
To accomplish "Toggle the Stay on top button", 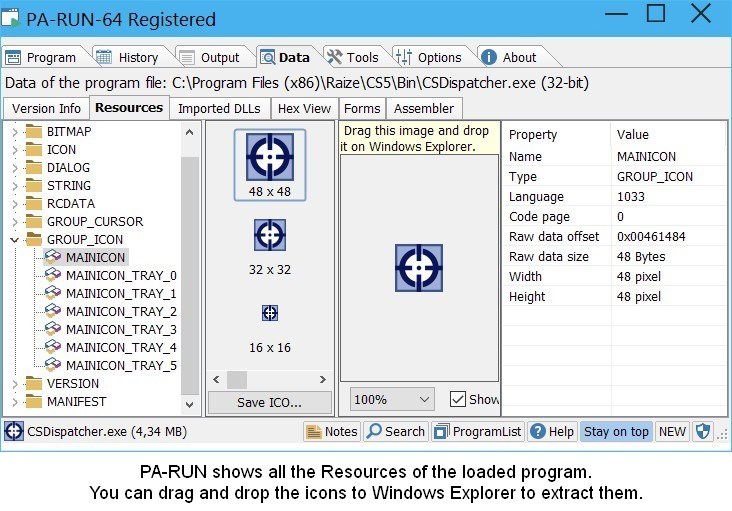I will point(616,432).
